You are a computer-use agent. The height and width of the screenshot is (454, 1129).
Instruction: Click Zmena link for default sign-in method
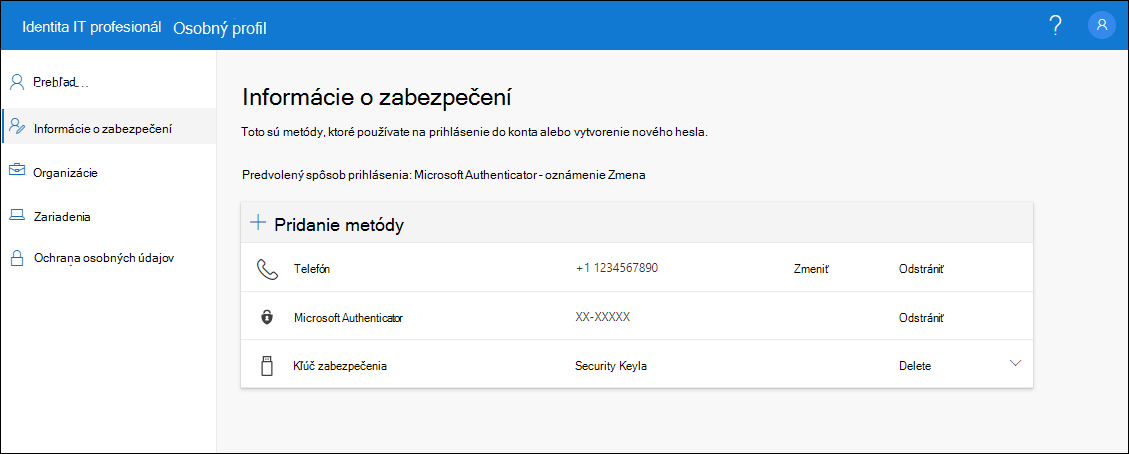tap(629, 175)
